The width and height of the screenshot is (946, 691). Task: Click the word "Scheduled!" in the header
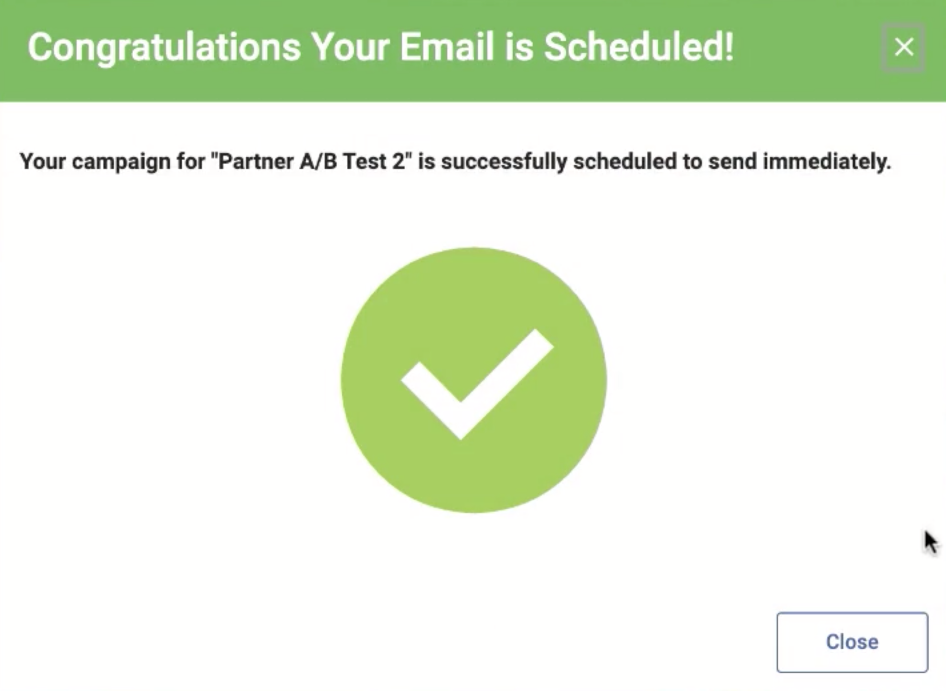tap(639, 47)
